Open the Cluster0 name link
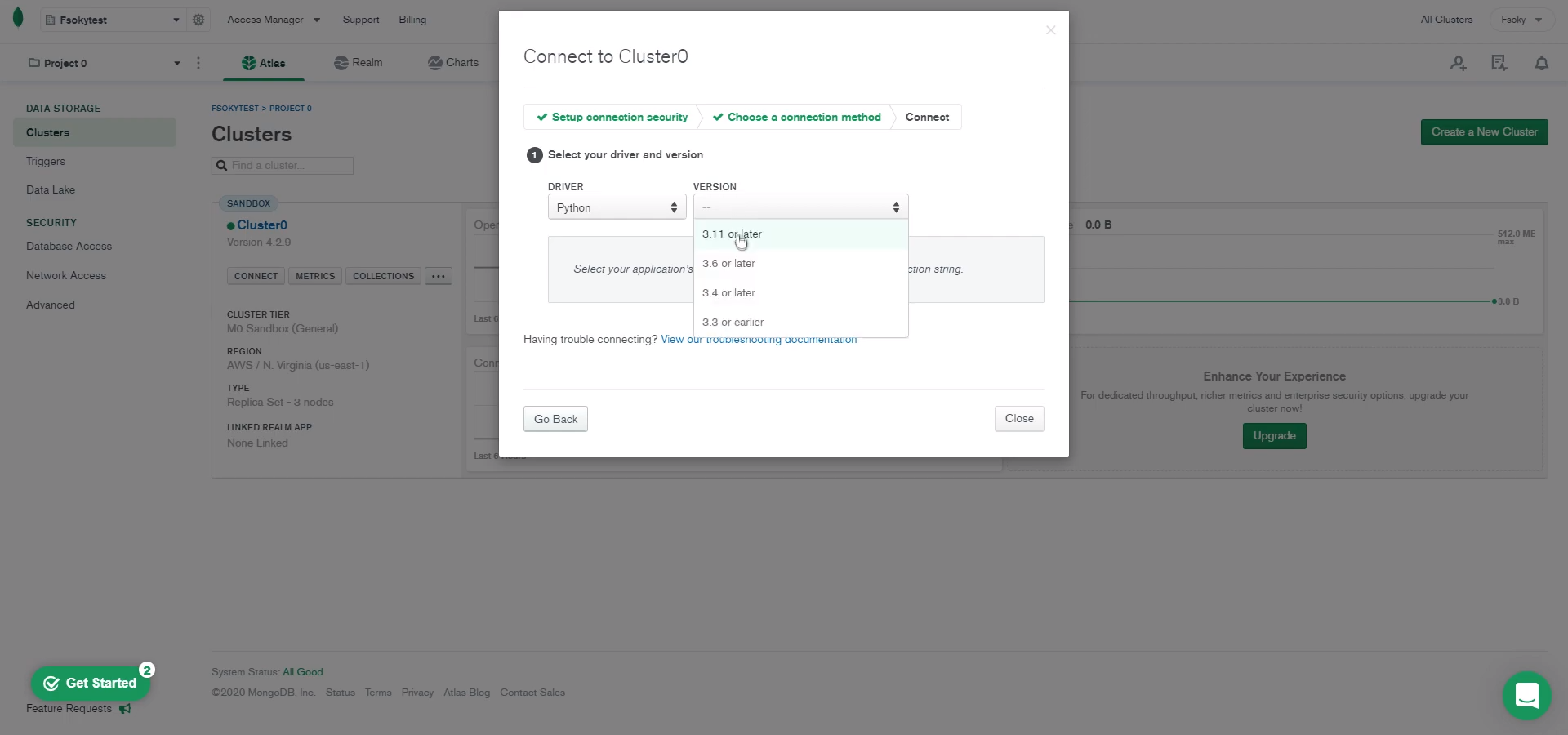This screenshot has width=1568, height=735. click(262, 225)
